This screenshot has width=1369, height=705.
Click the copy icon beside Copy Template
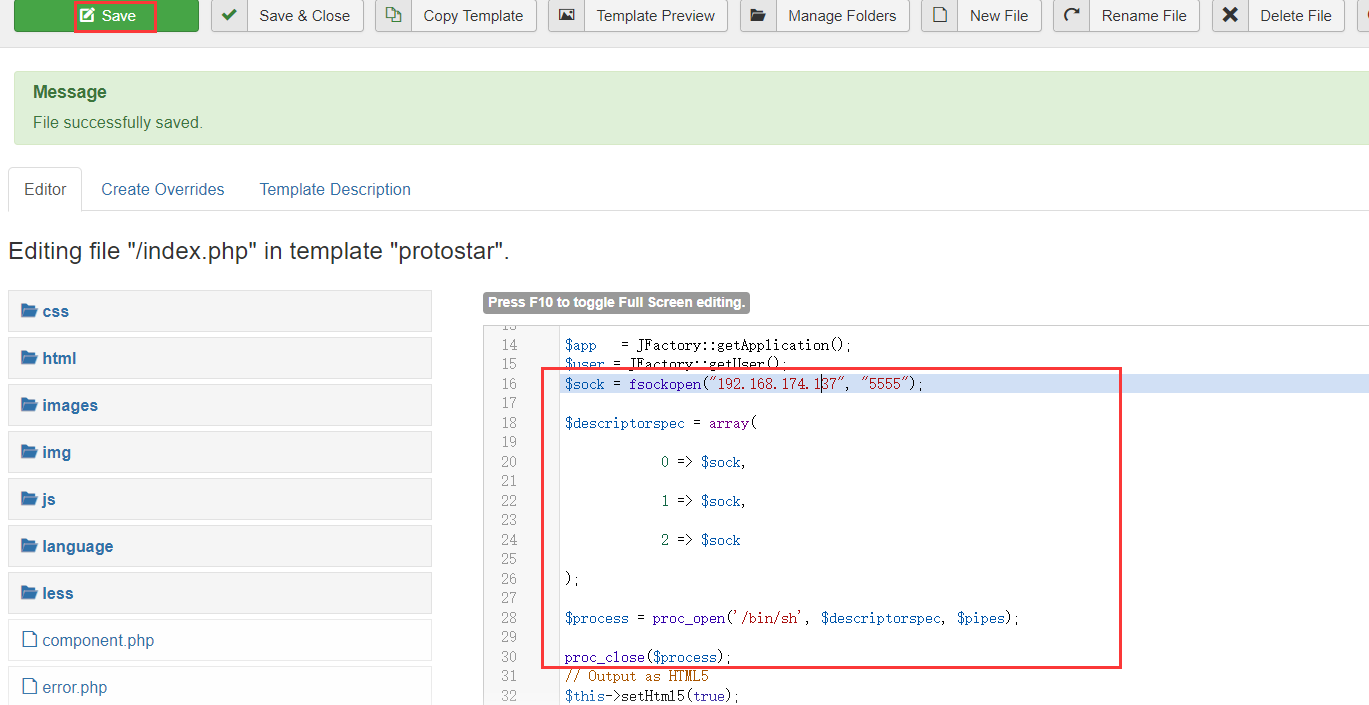393,15
